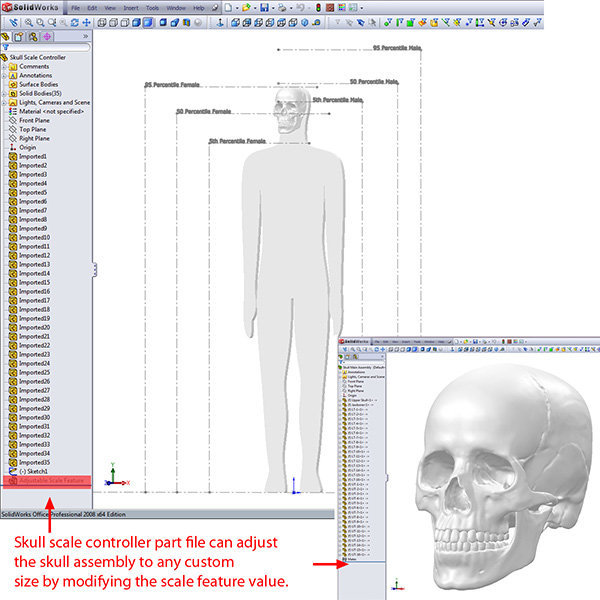
Task: Click the Material not specified icon
Action: (x=13, y=111)
